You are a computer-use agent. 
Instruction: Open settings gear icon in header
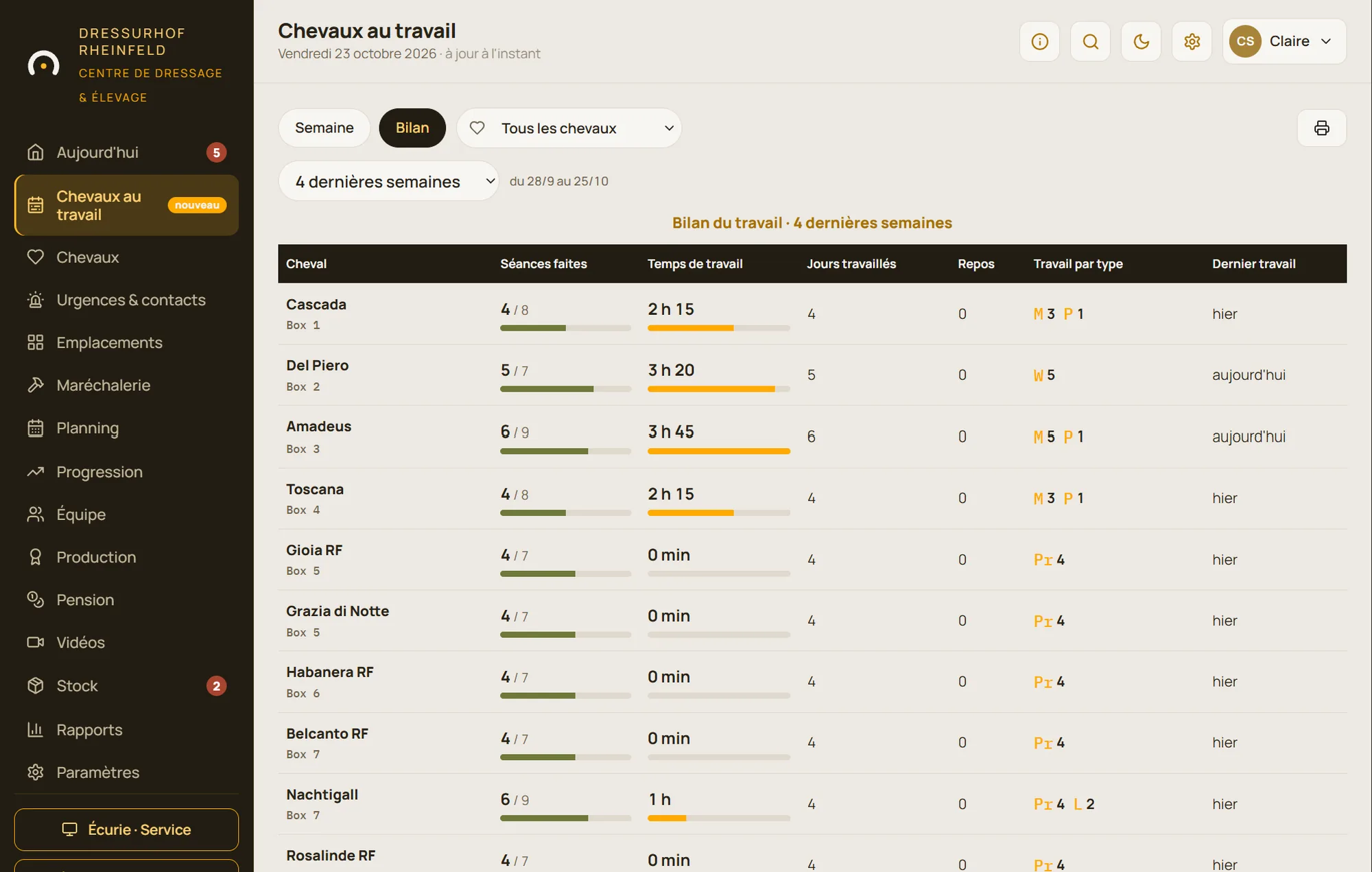[x=1192, y=42]
